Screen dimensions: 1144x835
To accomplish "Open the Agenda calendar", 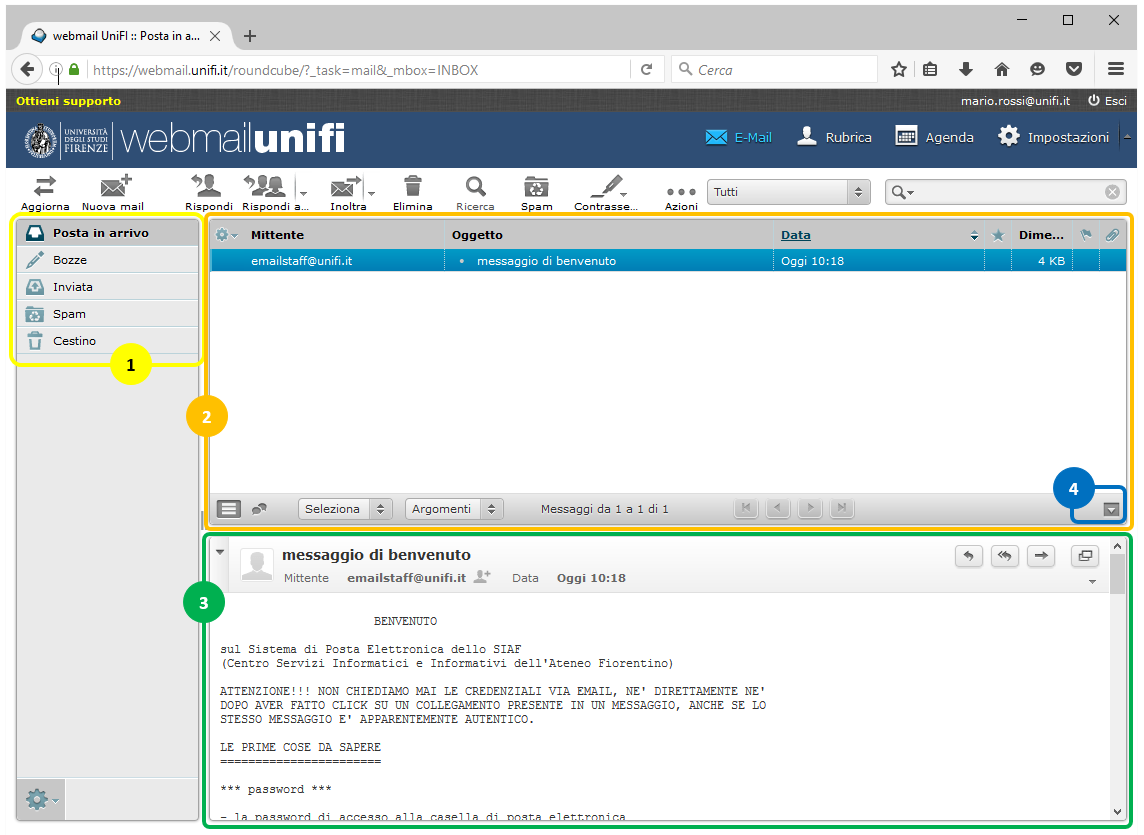I will click(x=934, y=137).
